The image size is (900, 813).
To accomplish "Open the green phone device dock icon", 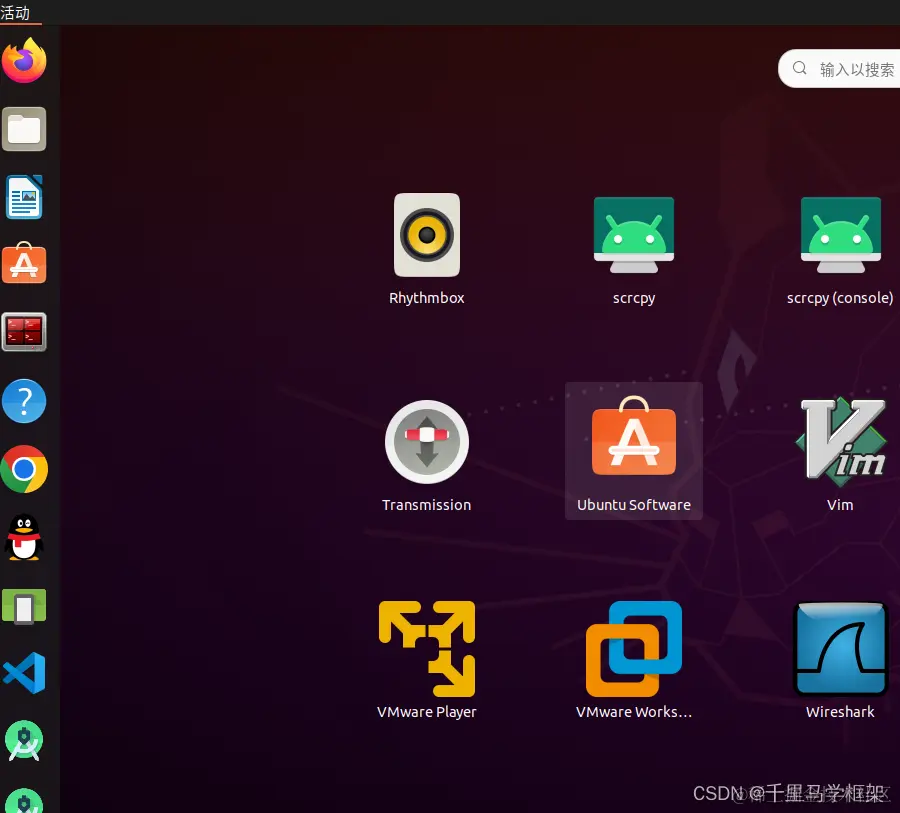I will 24,606.
